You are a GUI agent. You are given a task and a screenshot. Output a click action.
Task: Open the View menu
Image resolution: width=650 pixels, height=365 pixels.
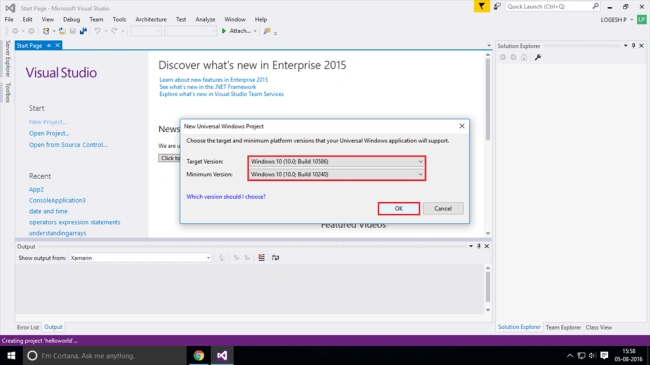(48, 19)
